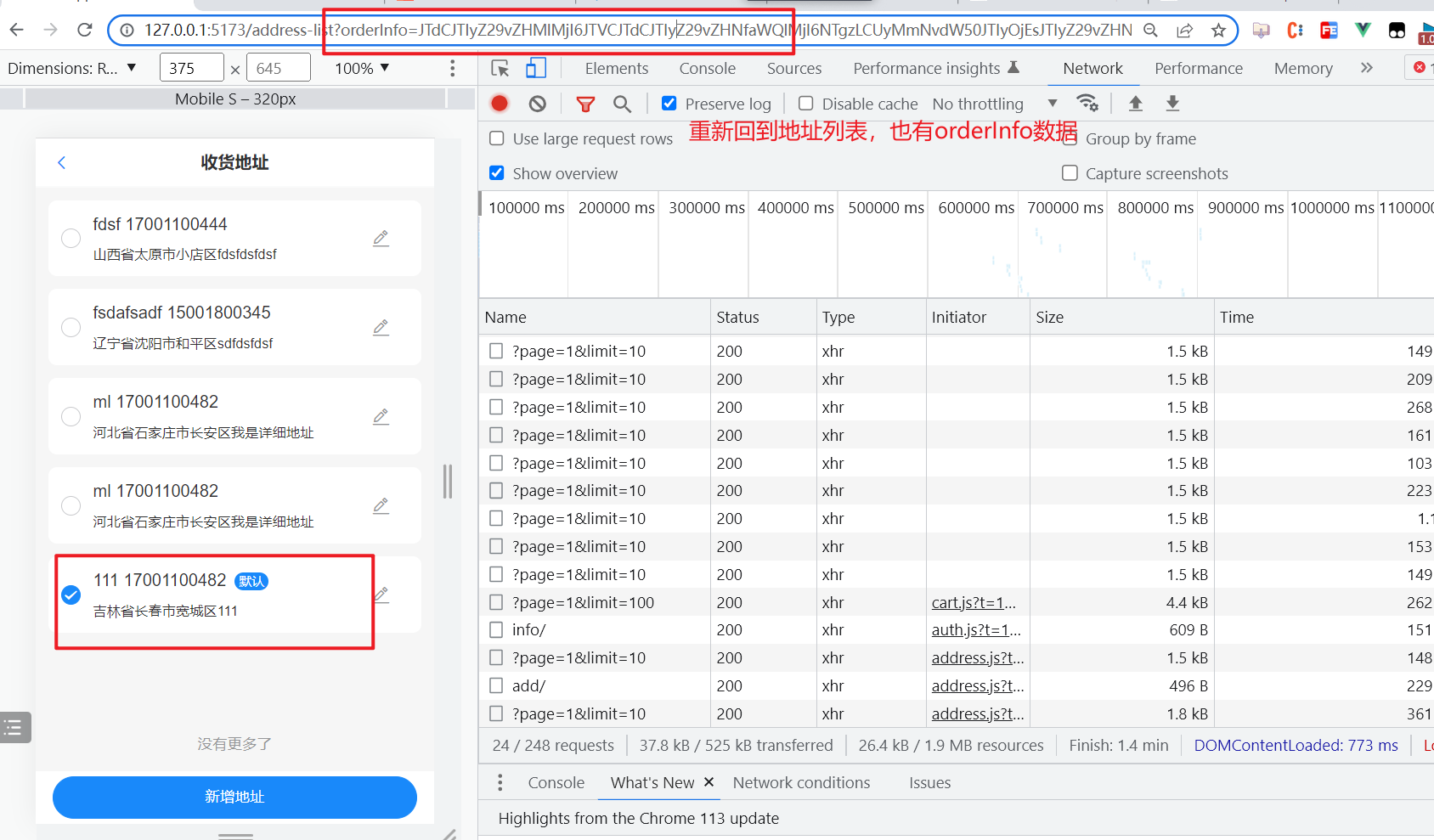Open the Dimensions device dropdown
This screenshot has width=1434, height=840.
point(71,68)
